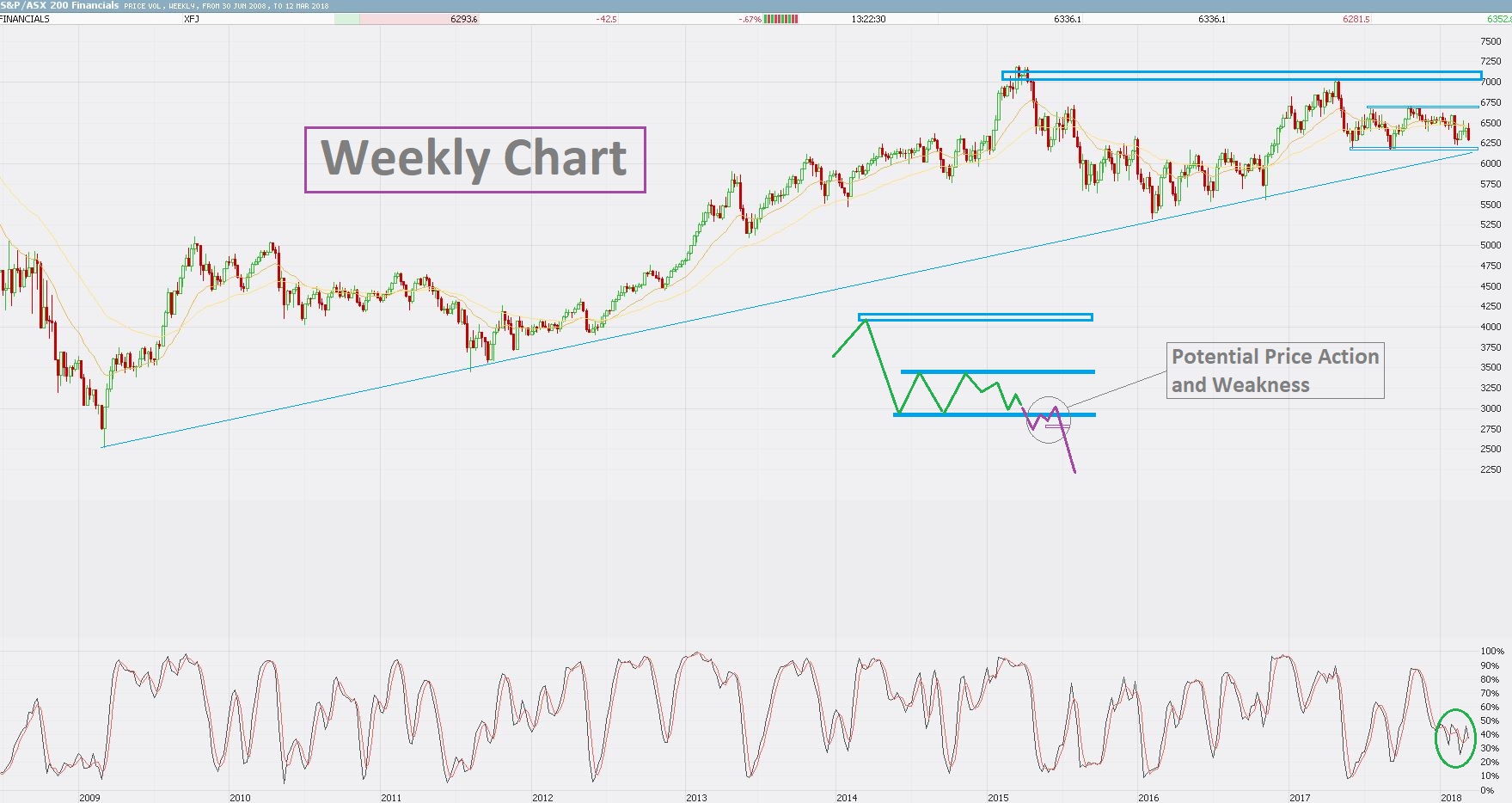
Task: Click the S&P/ASX 200 Financials chart title
Action: pyautogui.click(x=60, y=5)
